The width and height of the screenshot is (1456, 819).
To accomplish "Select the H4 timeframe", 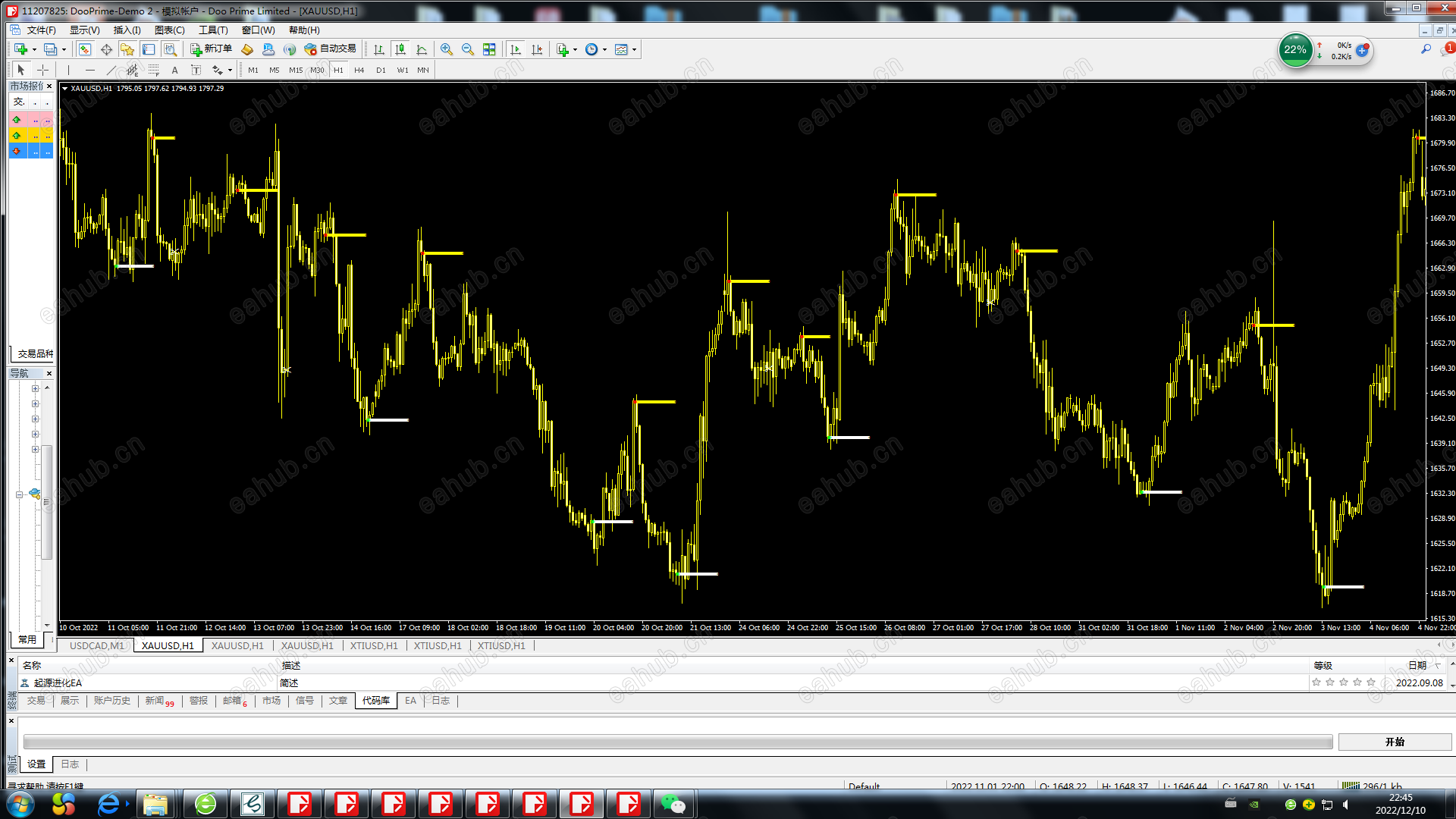I will (x=359, y=70).
